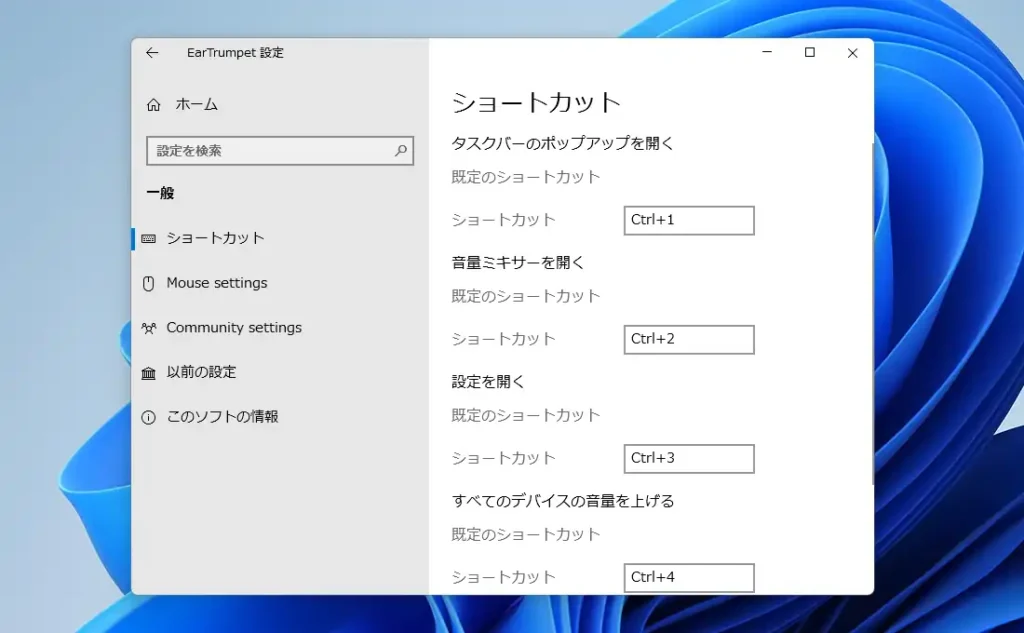
Task: View このソフトの情報 about page
Action: tap(217, 416)
